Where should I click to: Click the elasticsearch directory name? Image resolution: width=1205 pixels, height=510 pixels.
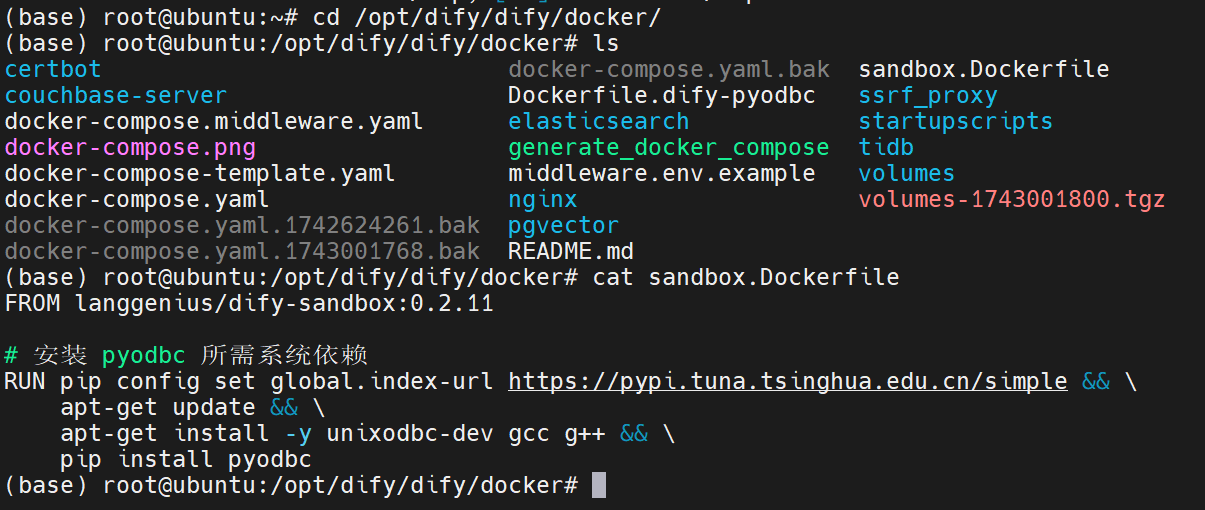point(599,122)
